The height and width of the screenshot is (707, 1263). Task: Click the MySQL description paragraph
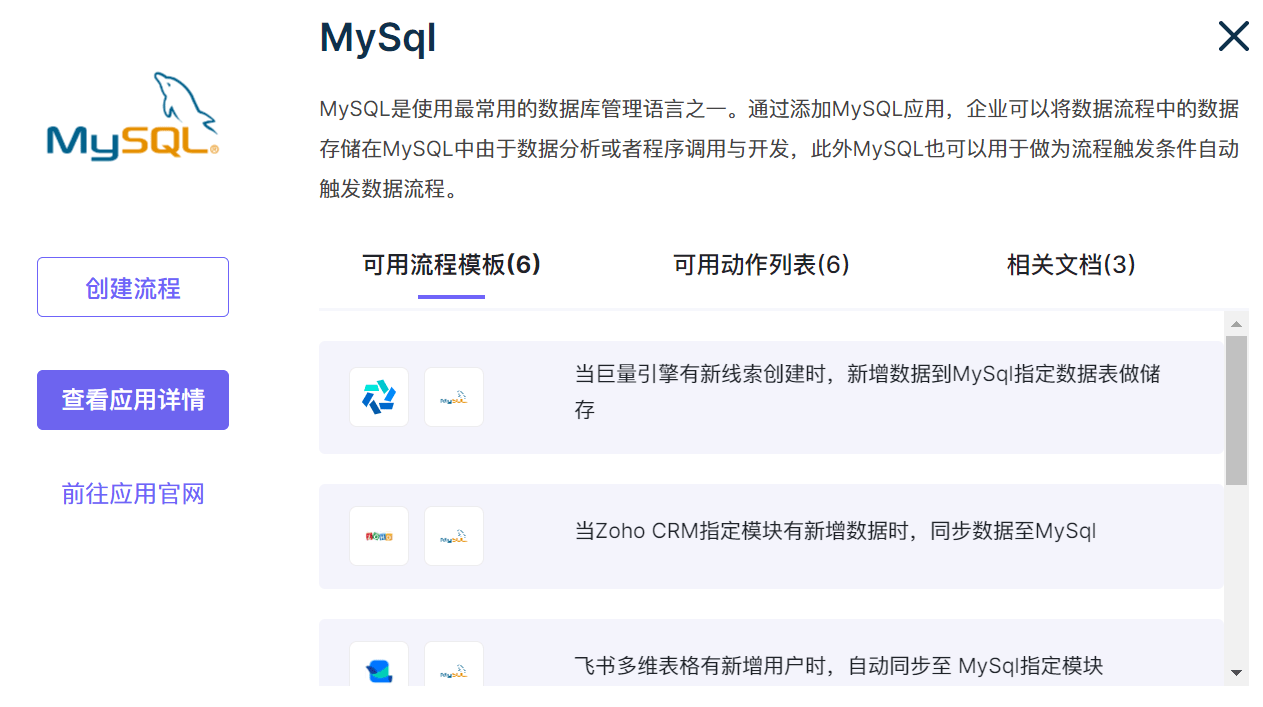point(779,149)
